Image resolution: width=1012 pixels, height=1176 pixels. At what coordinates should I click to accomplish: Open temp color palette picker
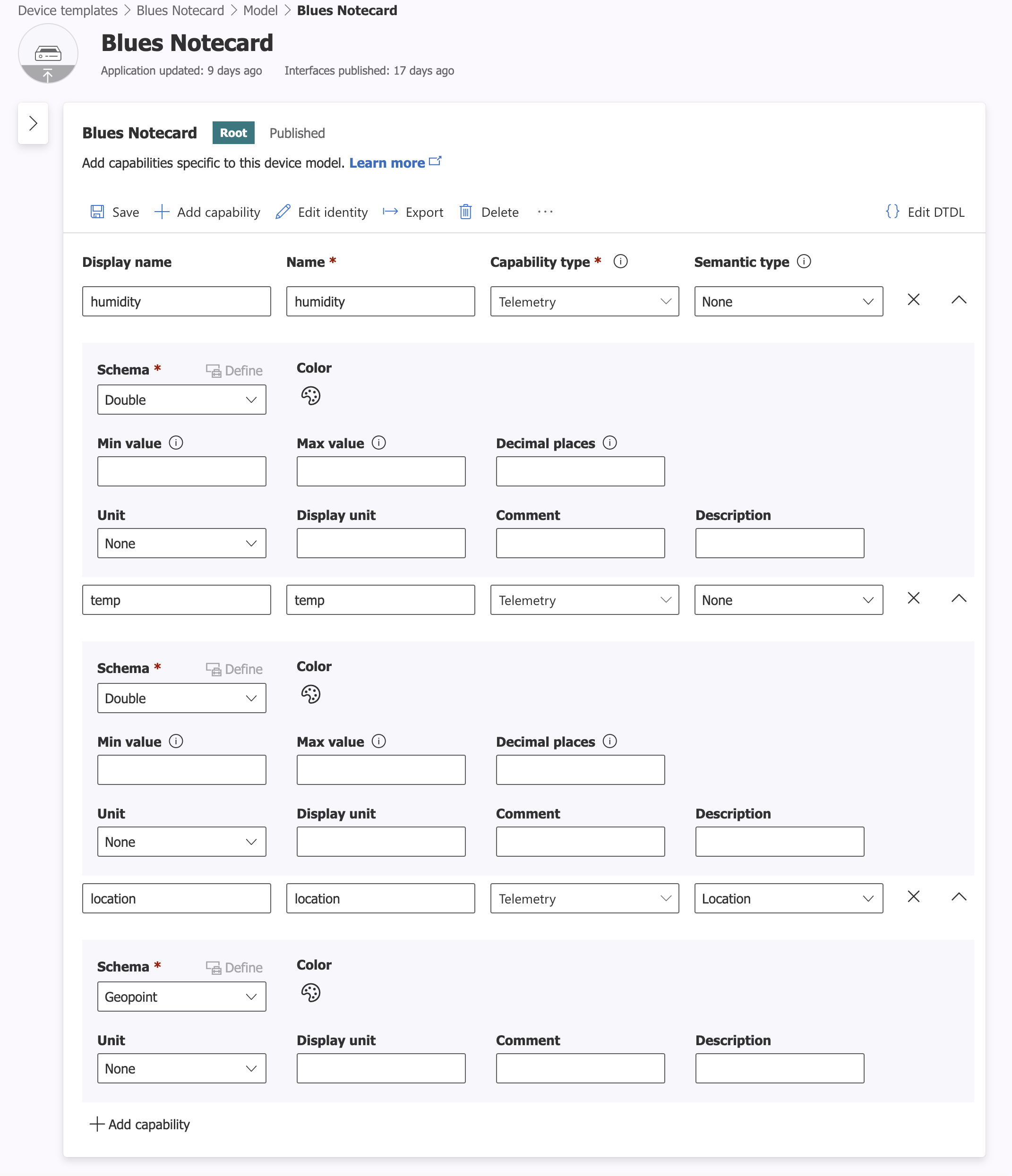coord(311,694)
